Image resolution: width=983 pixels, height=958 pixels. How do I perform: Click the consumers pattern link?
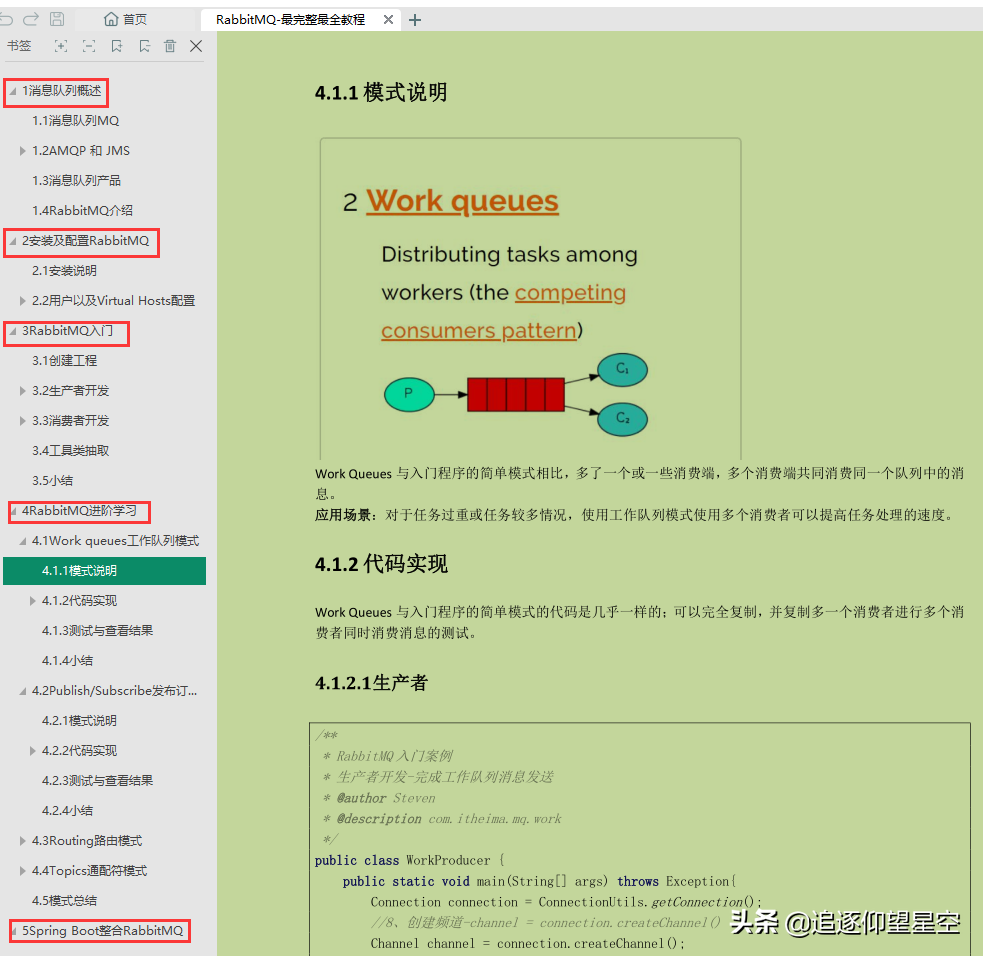click(478, 330)
